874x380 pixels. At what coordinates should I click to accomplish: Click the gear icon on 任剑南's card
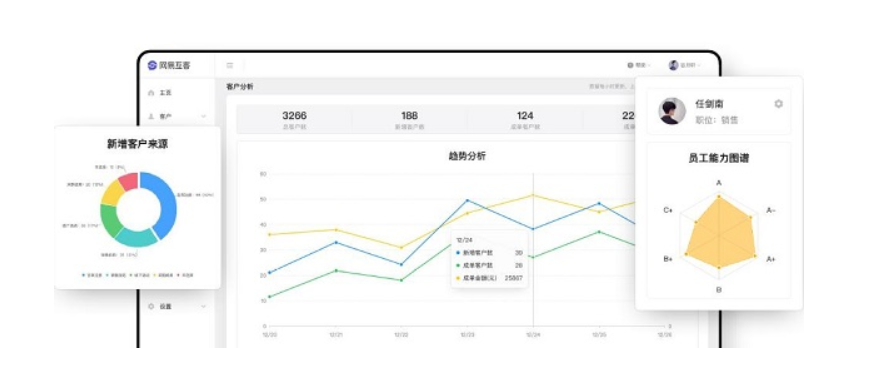click(x=779, y=104)
